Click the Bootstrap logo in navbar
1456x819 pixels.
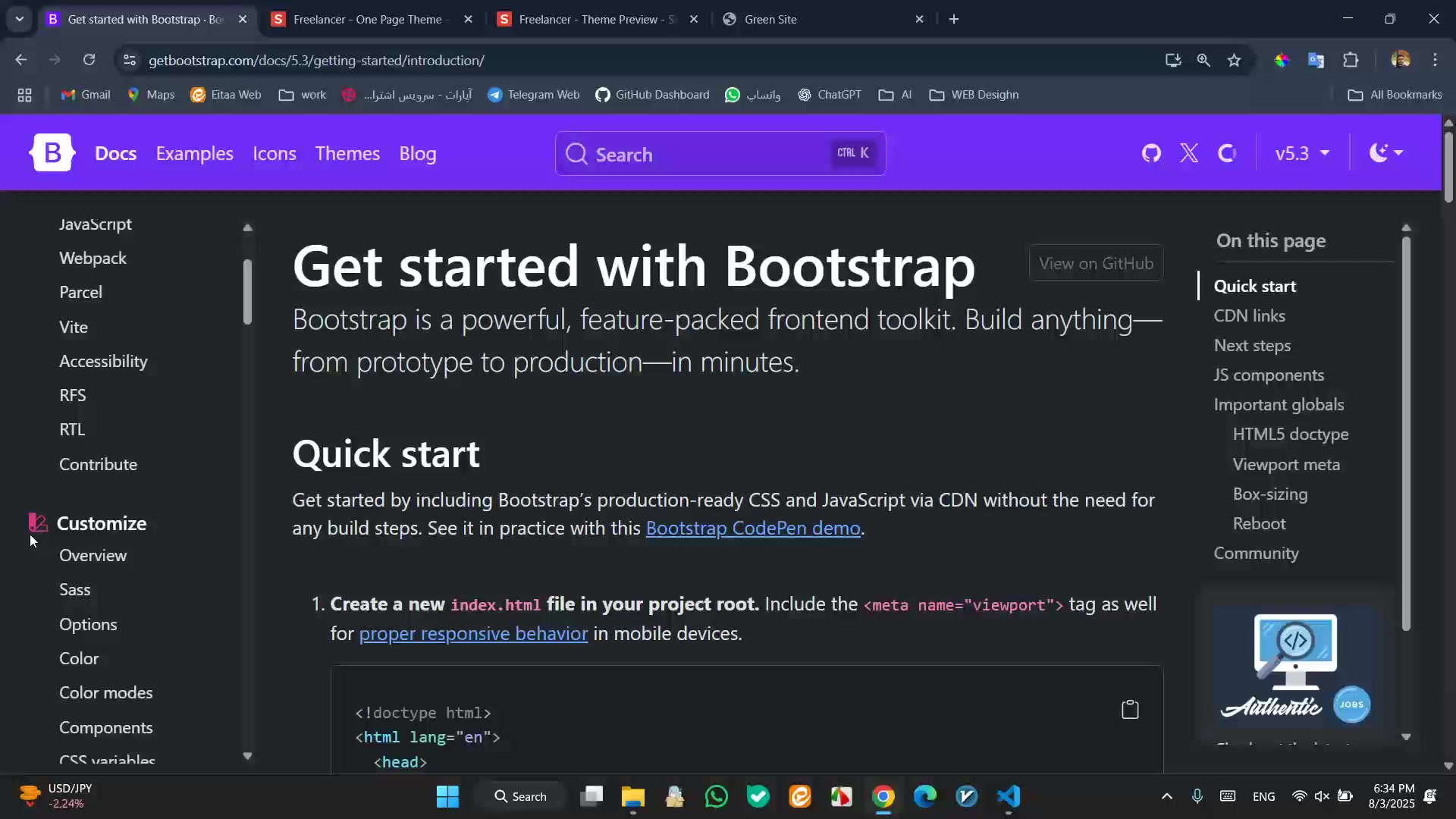[52, 153]
